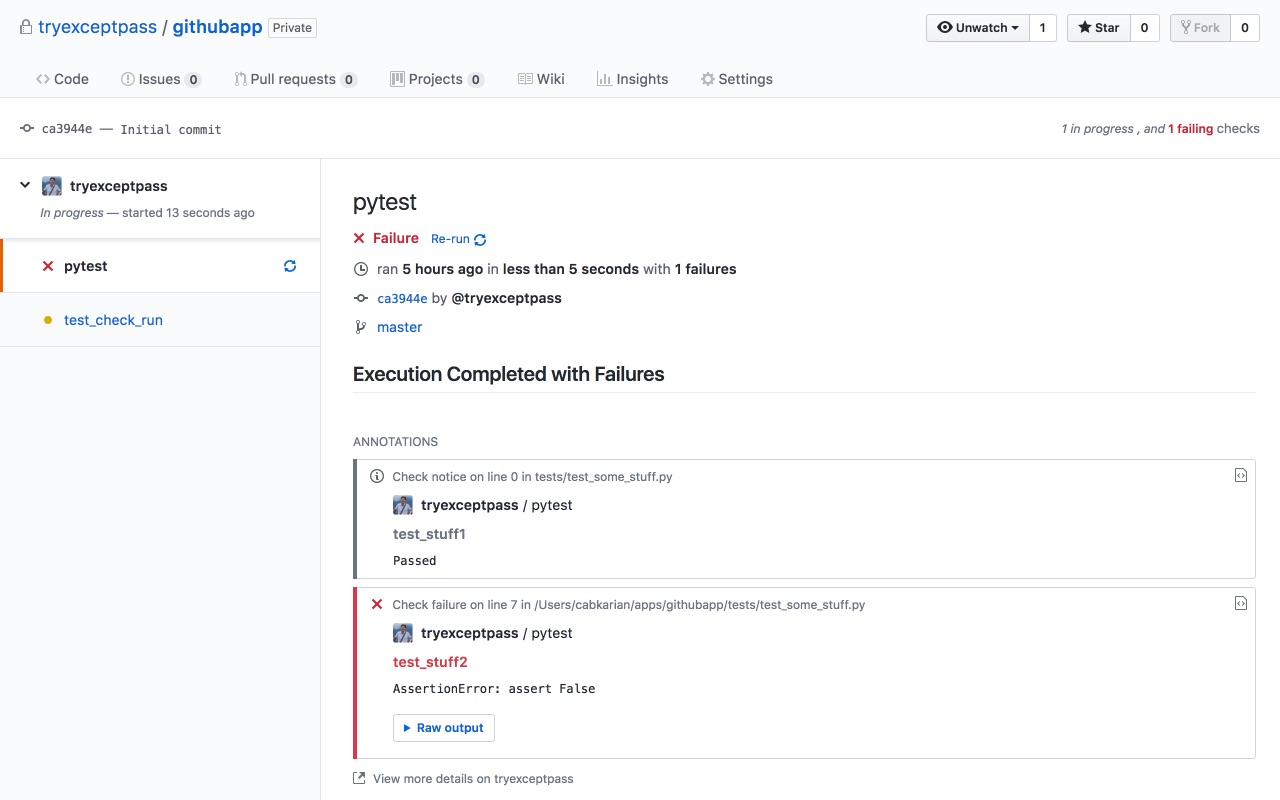
Task: Click the tryexceptpass avatar in the left sidebar
Action: pyautogui.click(x=51, y=186)
